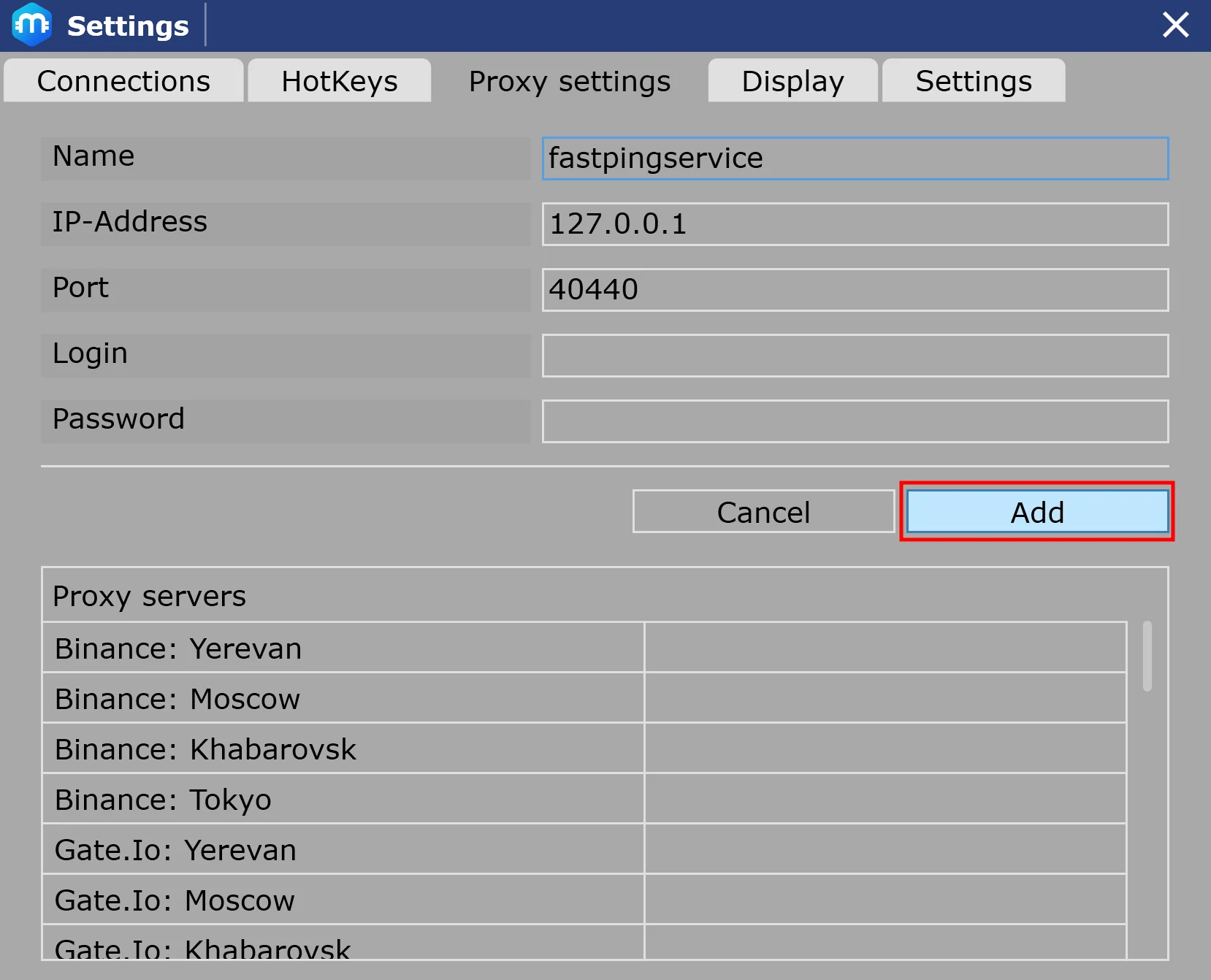Select the Proxy settings tab

click(569, 81)
